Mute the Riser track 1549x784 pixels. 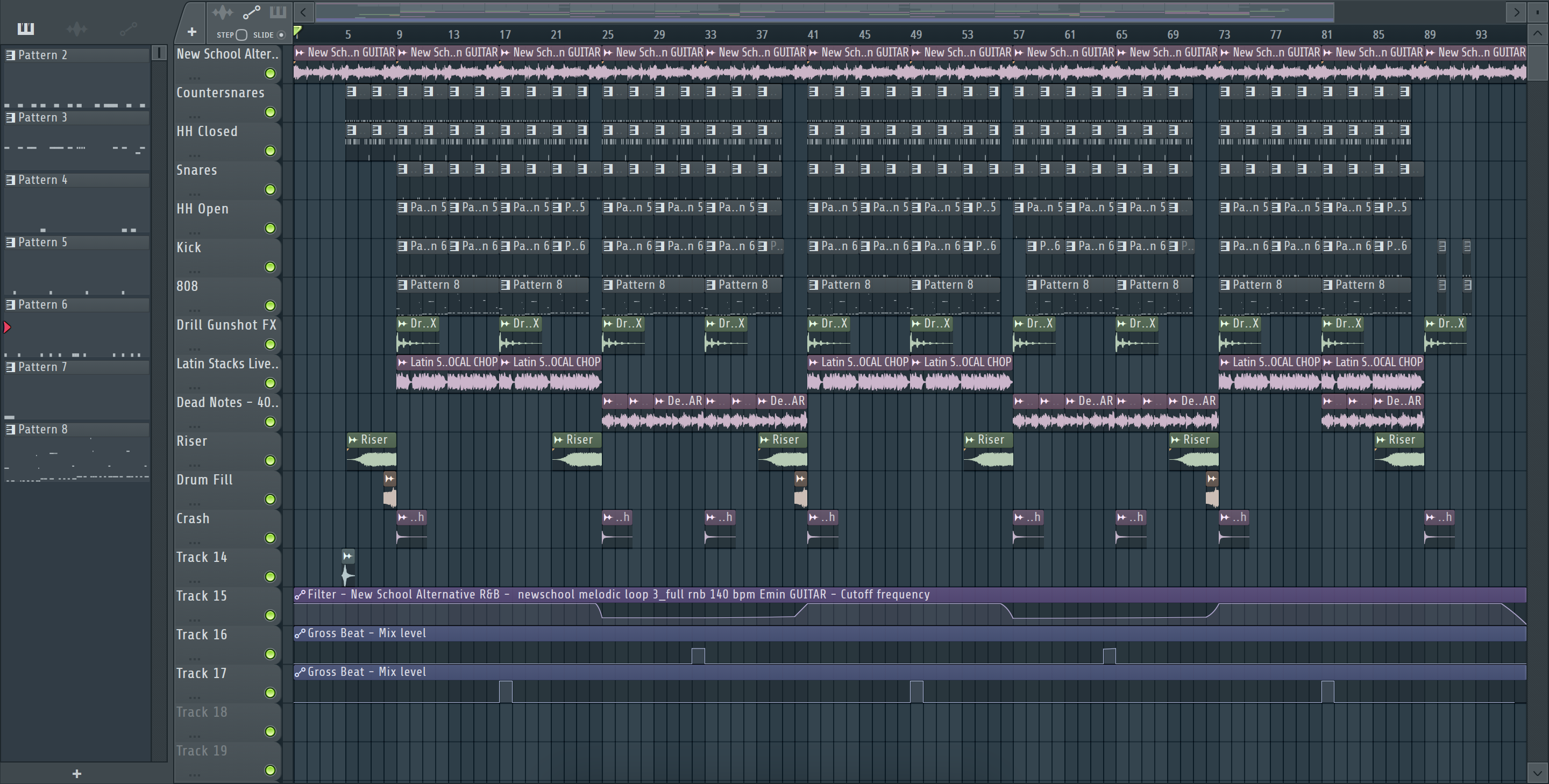click(271, 460)
